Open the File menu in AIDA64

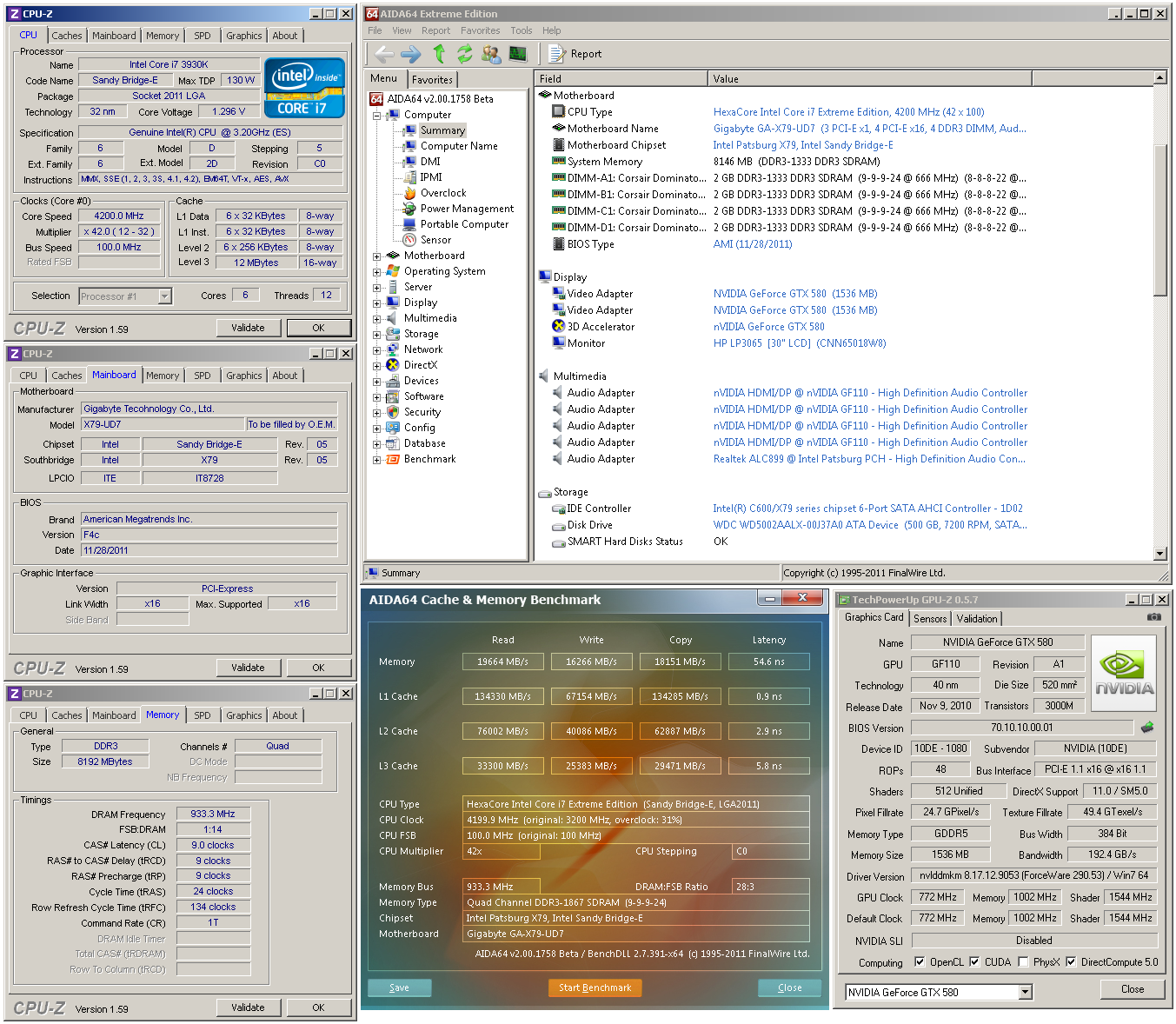point(375,30)
